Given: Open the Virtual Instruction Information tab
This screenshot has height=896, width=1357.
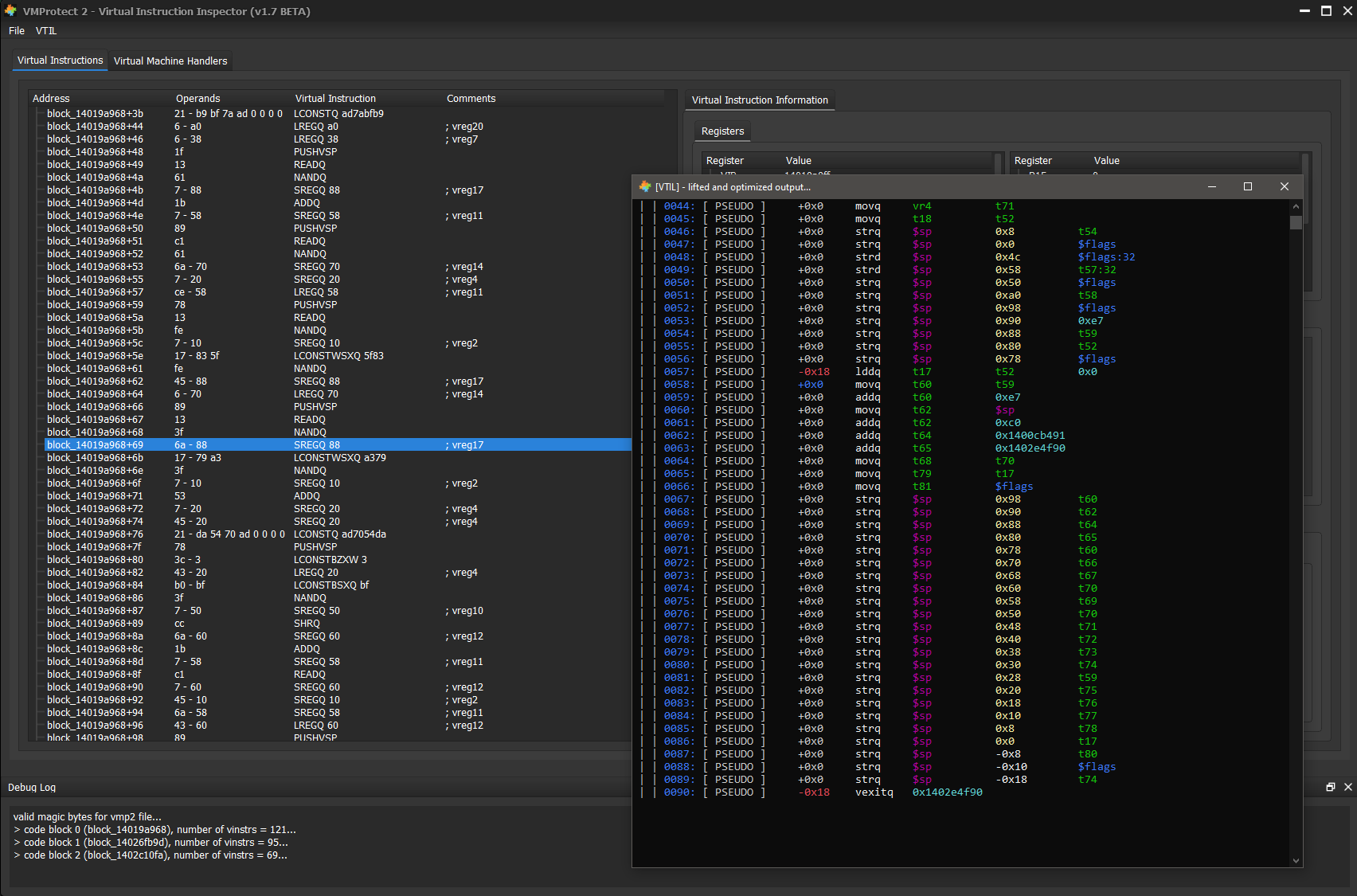Looking at the screenshot, I should [759, 100].
